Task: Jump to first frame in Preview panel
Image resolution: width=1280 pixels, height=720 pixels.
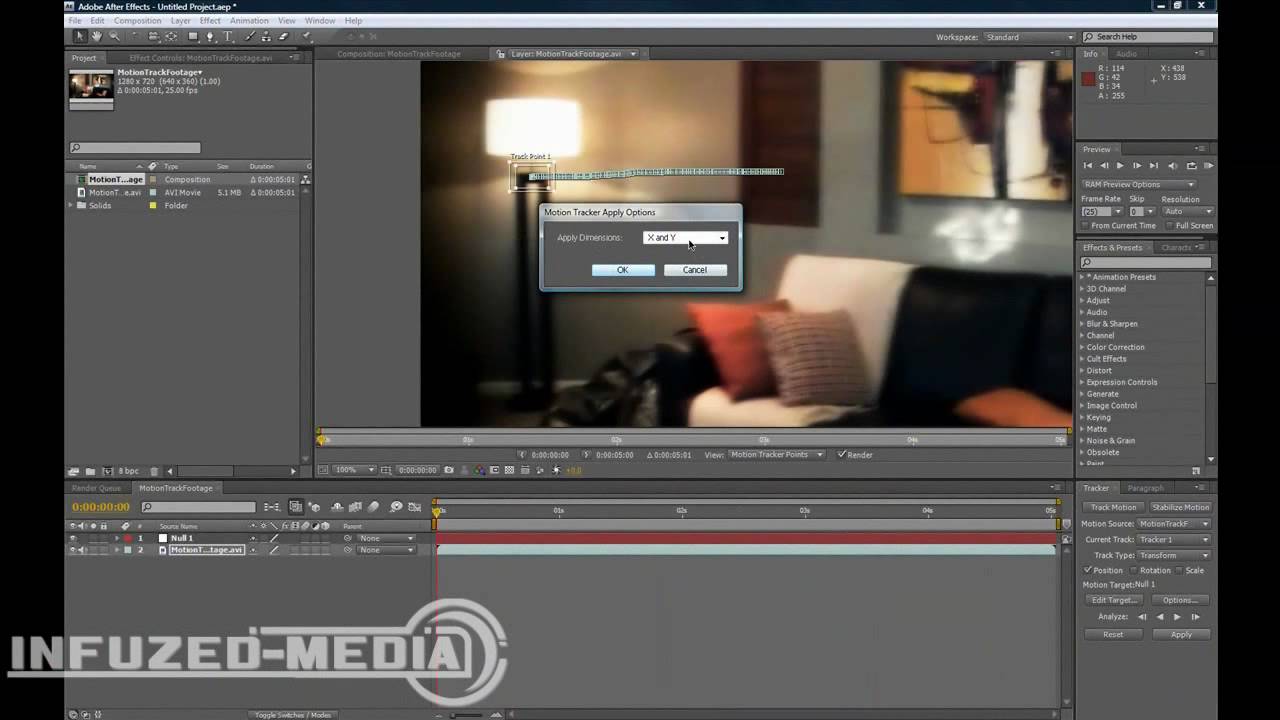Action: click(x=1088, y=166)
